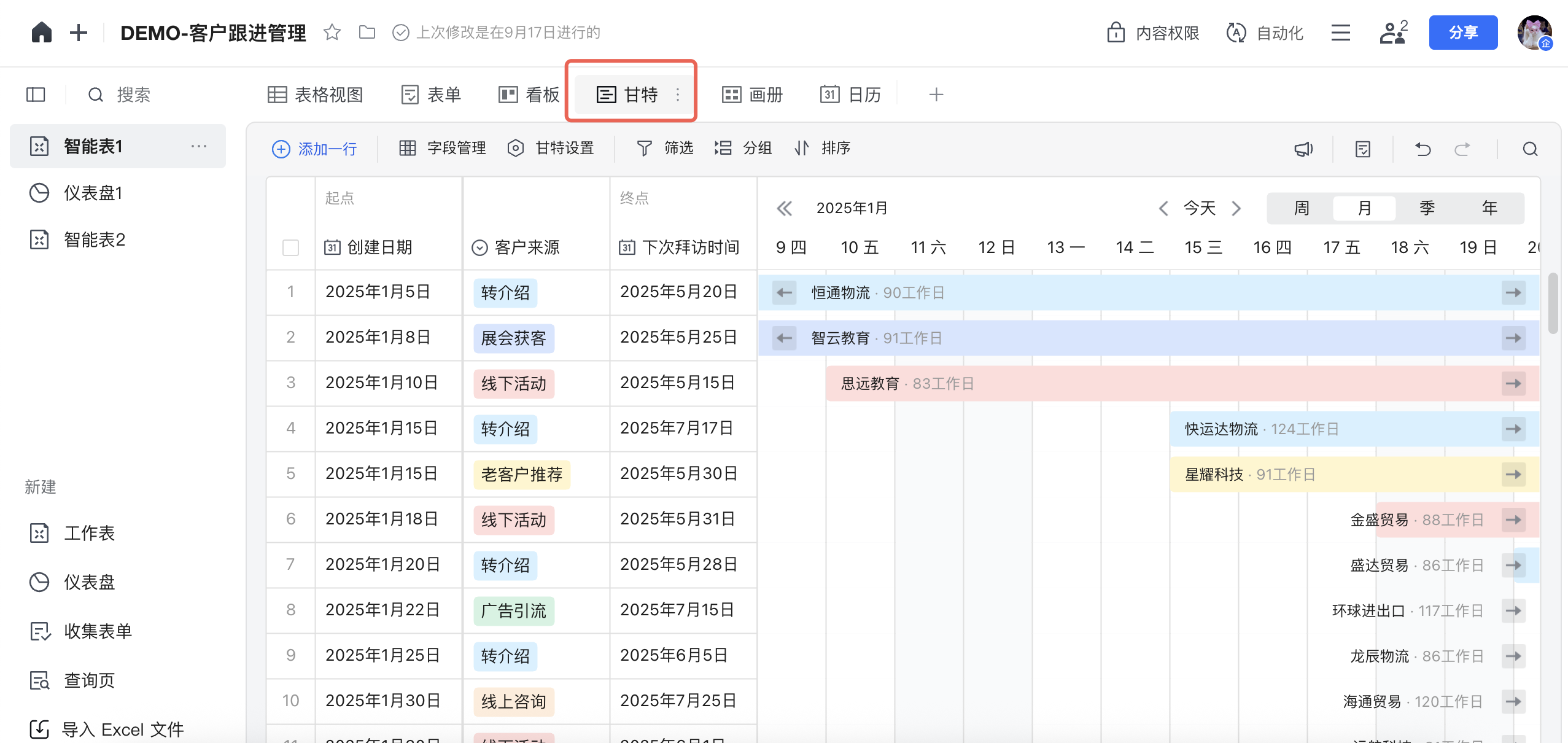Open 甘特设置 settings
This screenshot has width=1568, height=743.
(551, 148)
